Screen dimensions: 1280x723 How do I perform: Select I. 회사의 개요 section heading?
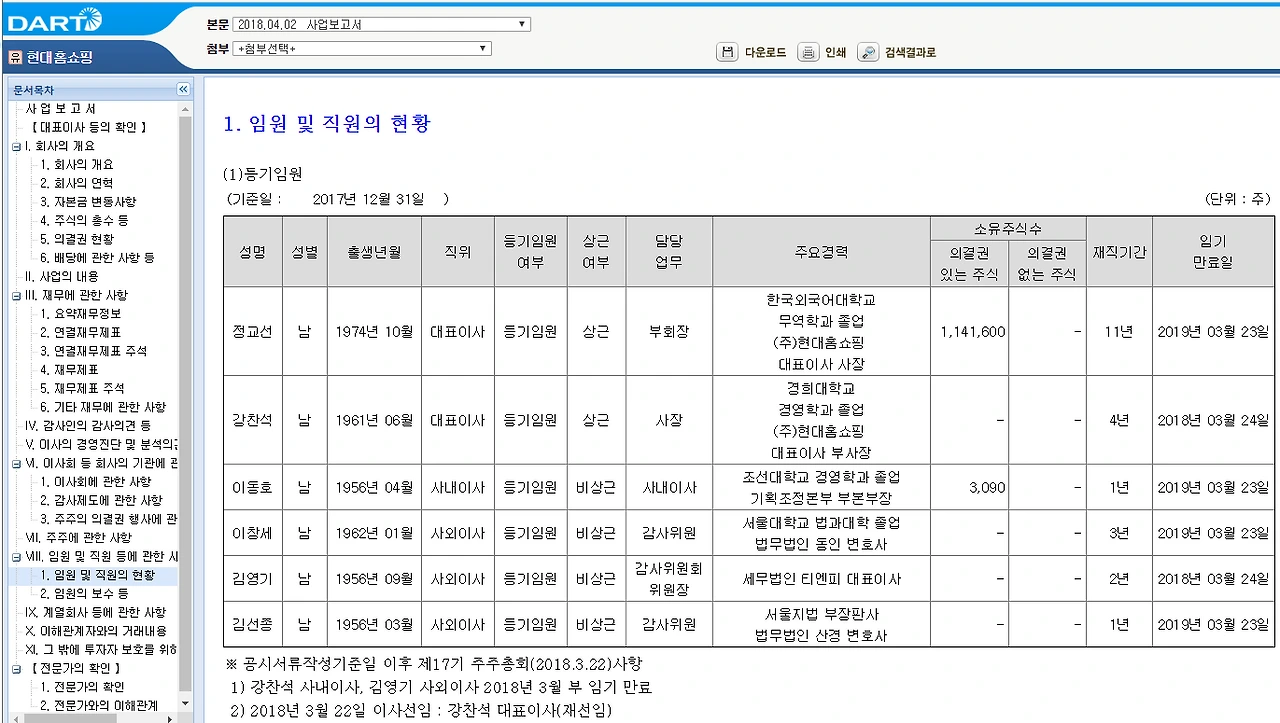point(59,146)
